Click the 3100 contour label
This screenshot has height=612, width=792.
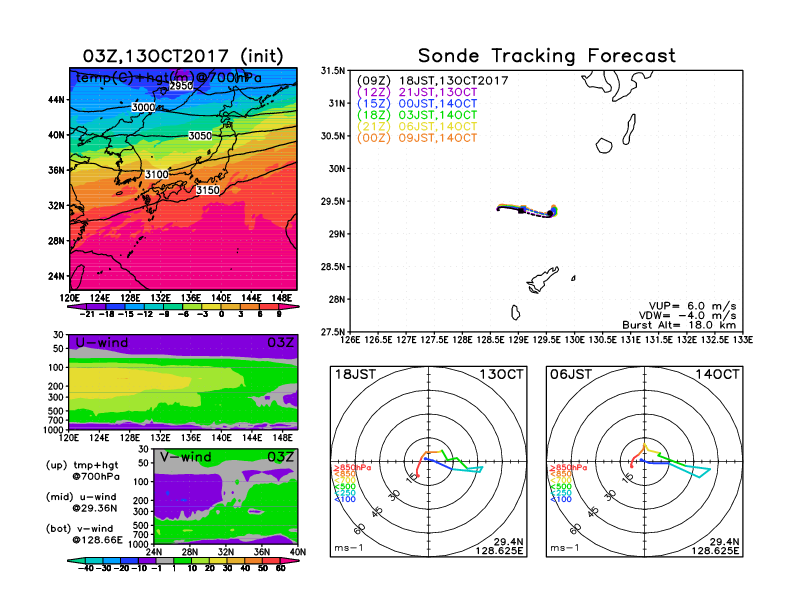(x=157, y=174)
